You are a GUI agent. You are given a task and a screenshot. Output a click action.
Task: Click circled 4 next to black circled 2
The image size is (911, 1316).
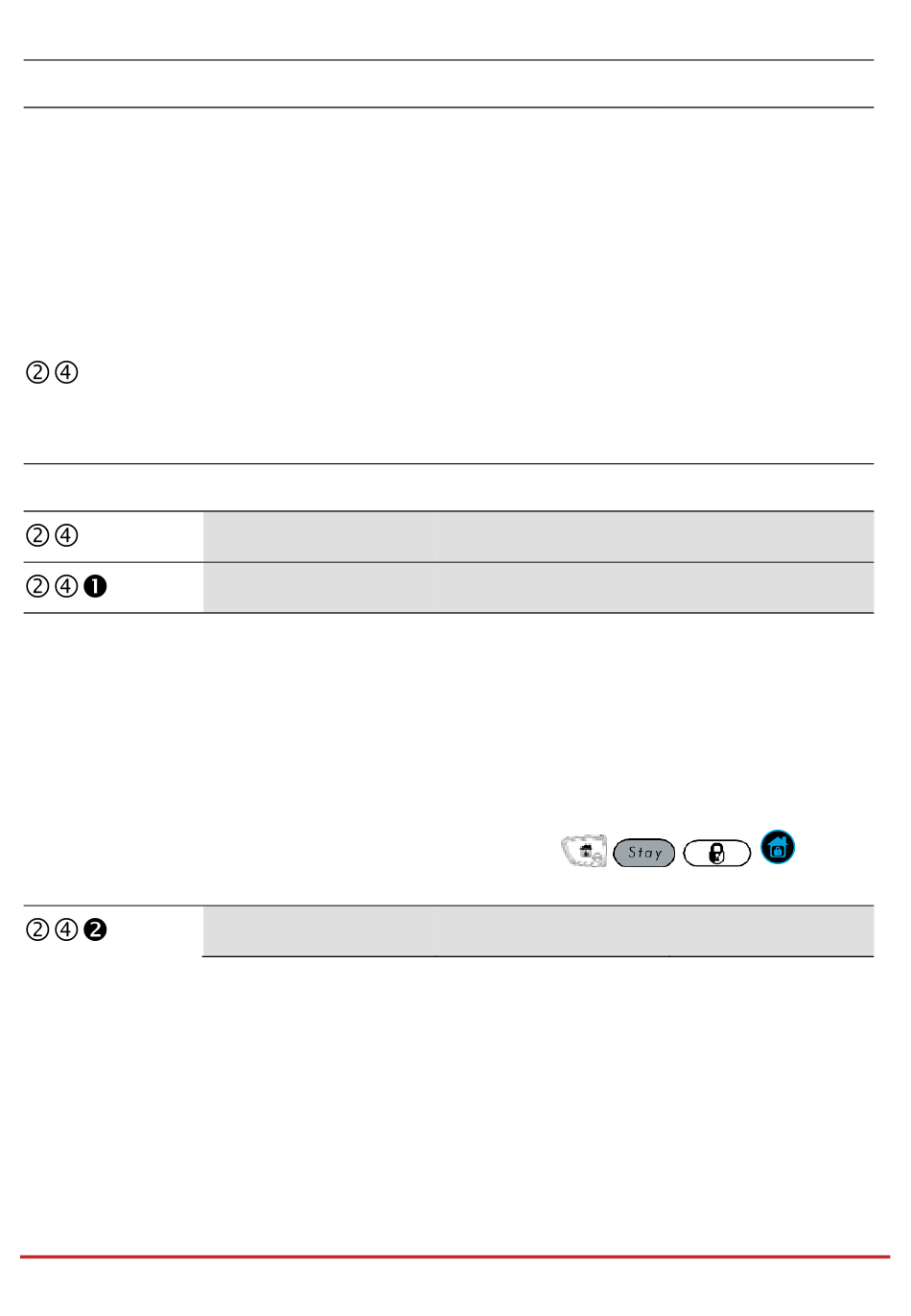pos(66,929)
